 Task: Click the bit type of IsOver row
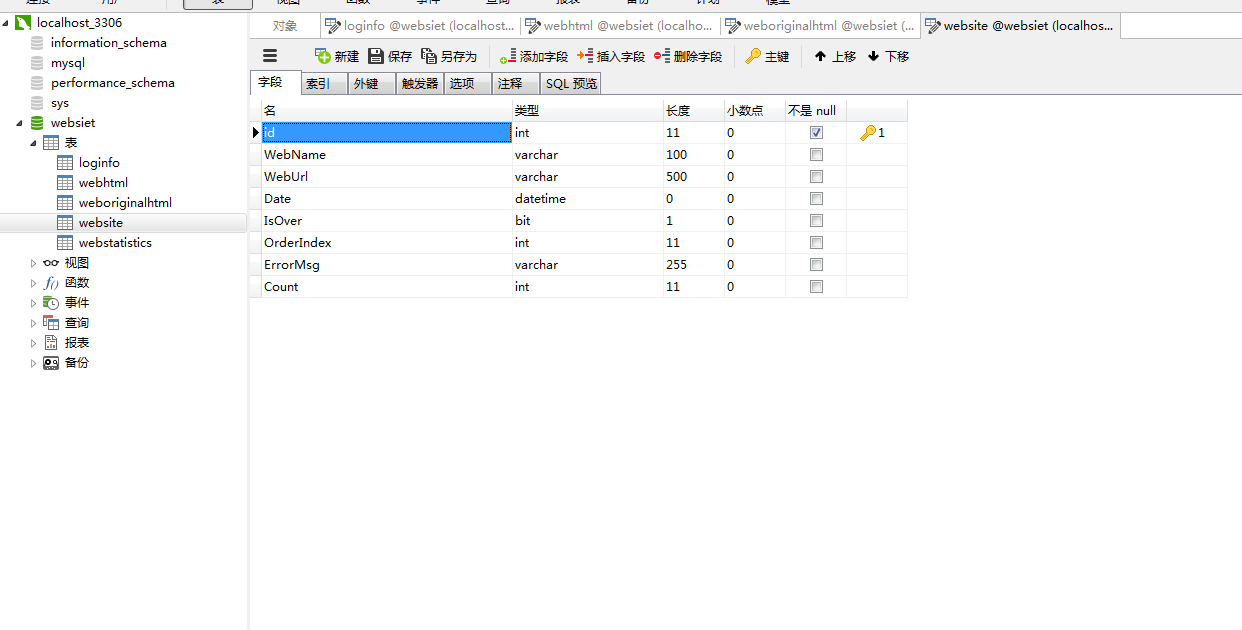[588, 220]
